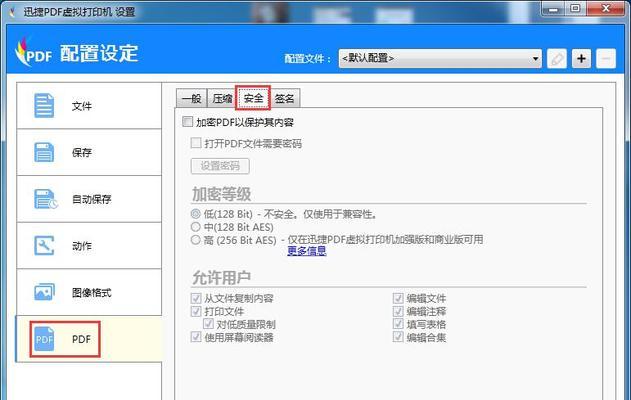Viewport: 631px width, 400px height.
Task: Select 动作 label in the sidebar
Action: (82, 246)
